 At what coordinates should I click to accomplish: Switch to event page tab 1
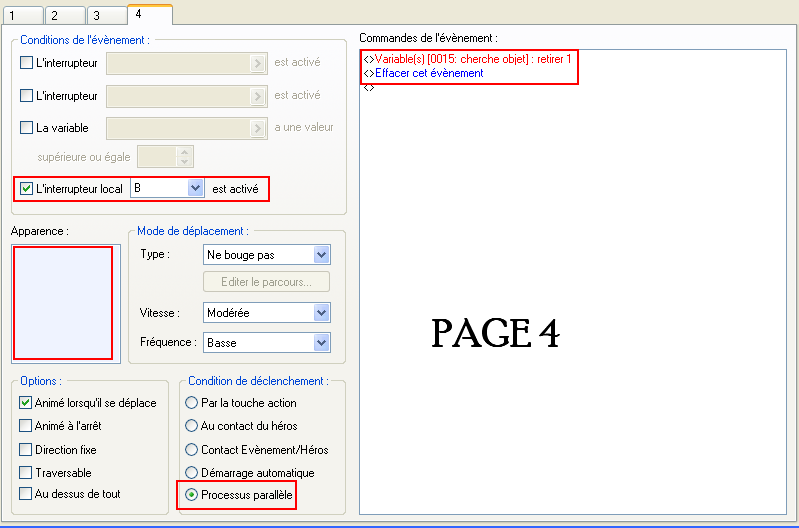(23, 16)
